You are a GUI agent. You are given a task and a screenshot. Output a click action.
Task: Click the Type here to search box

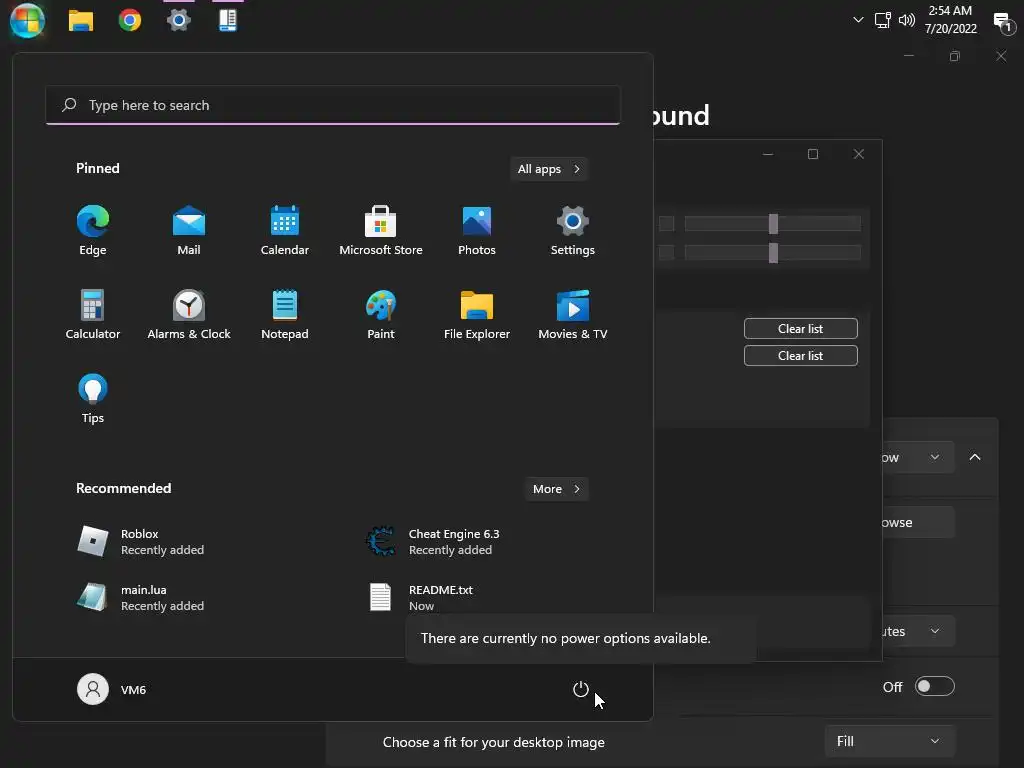click(332, 105)
